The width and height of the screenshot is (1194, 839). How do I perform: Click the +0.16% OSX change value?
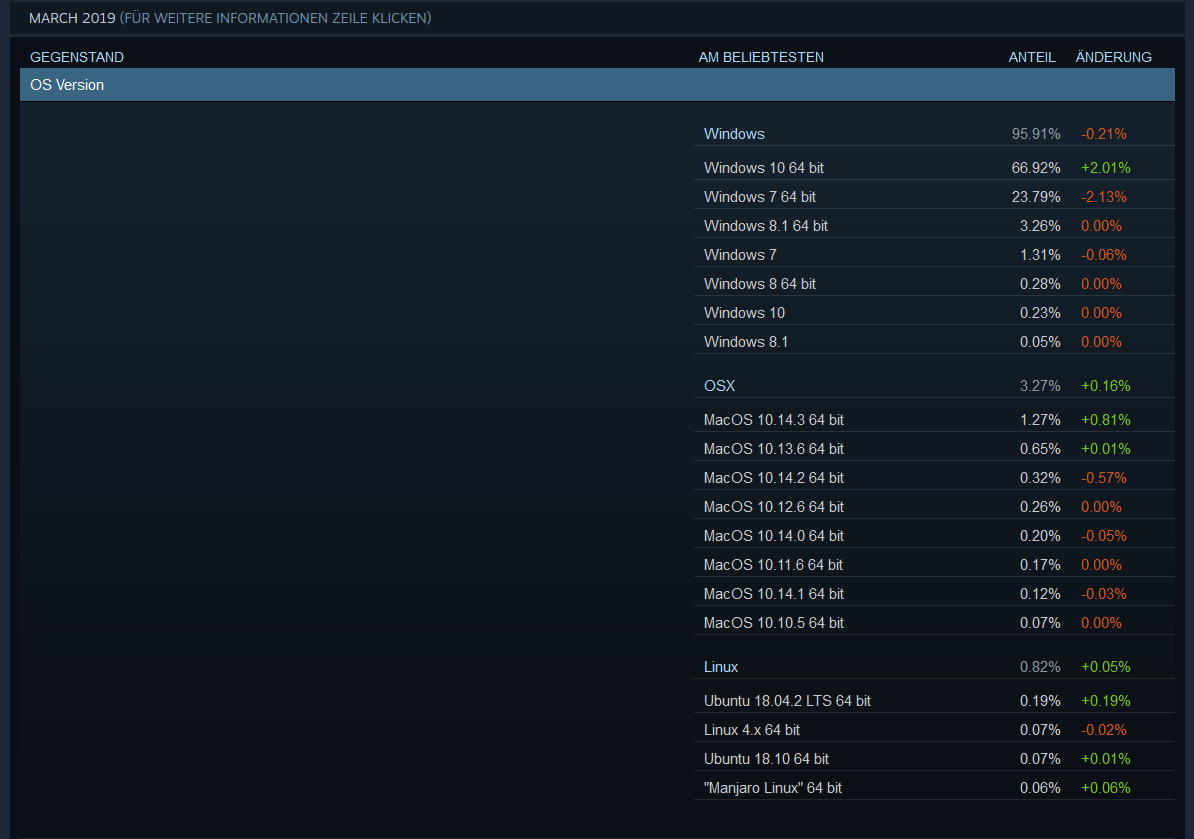tap(1106, 386)
